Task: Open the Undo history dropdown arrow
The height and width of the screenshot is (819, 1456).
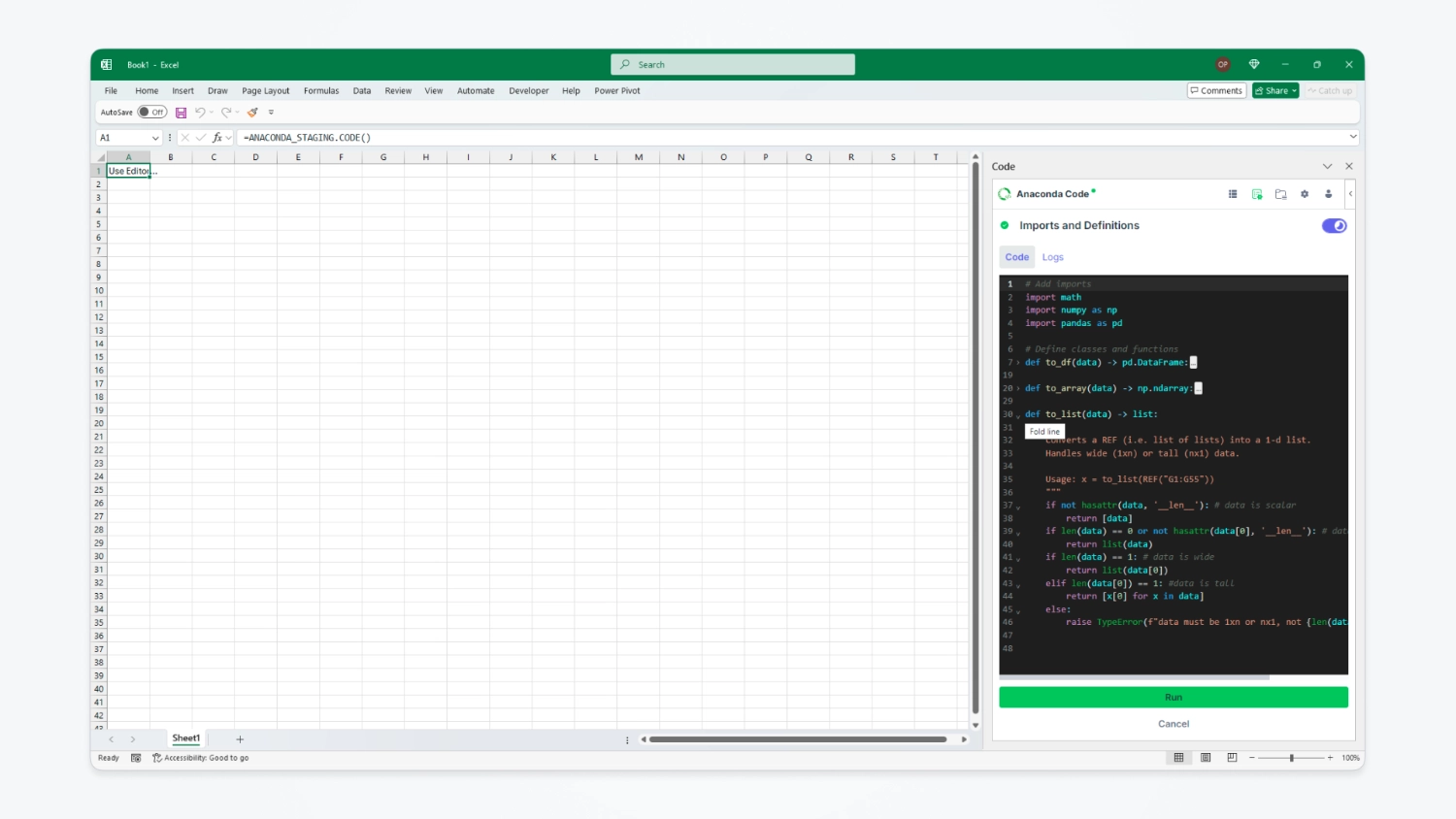Action: (212, 113)
